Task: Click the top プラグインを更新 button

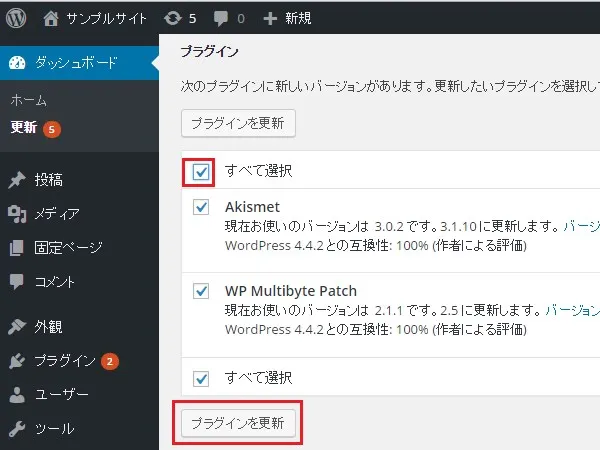Action: click(238, 123)
